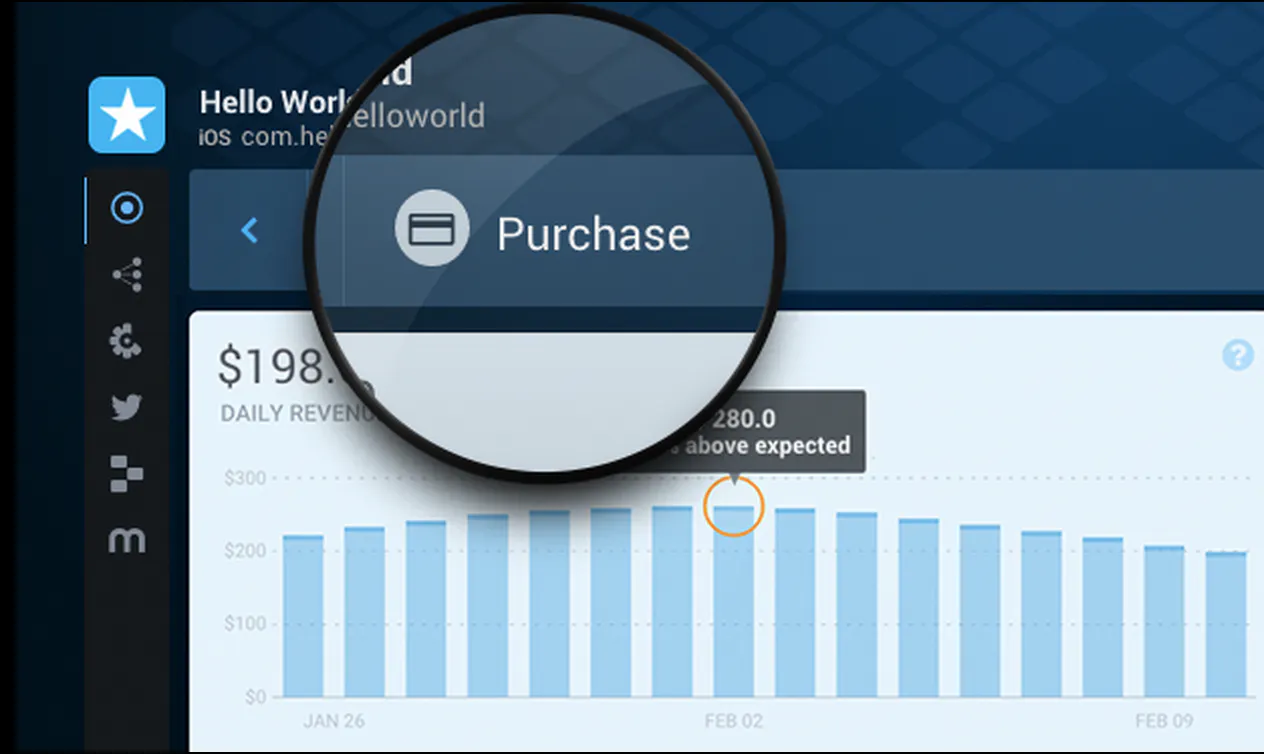The width and height of the screenshot is (1264, 754).
Task: Click the $100 y-axis label
Action: pos(246,624)
